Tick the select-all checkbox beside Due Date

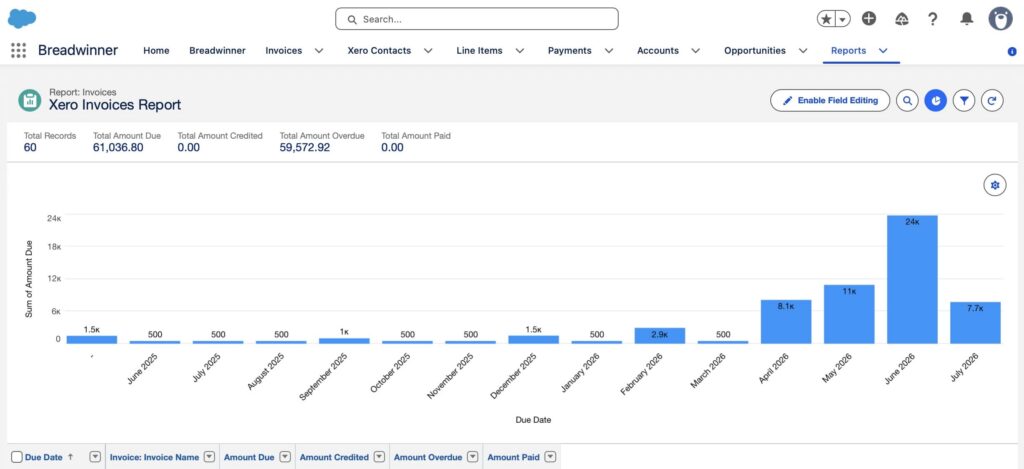coord(17,457)
